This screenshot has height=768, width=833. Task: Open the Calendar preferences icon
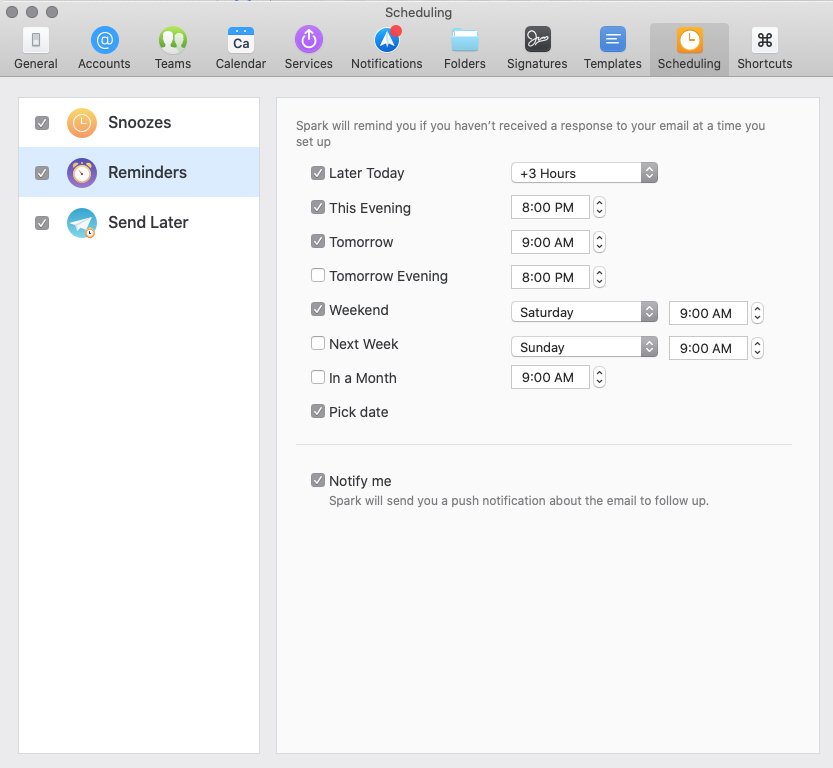coord(241,40)
